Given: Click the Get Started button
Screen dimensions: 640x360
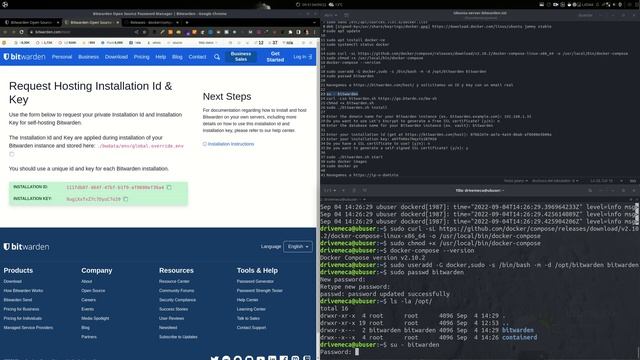Looking at the screenshot, I should tap(275, 57).
